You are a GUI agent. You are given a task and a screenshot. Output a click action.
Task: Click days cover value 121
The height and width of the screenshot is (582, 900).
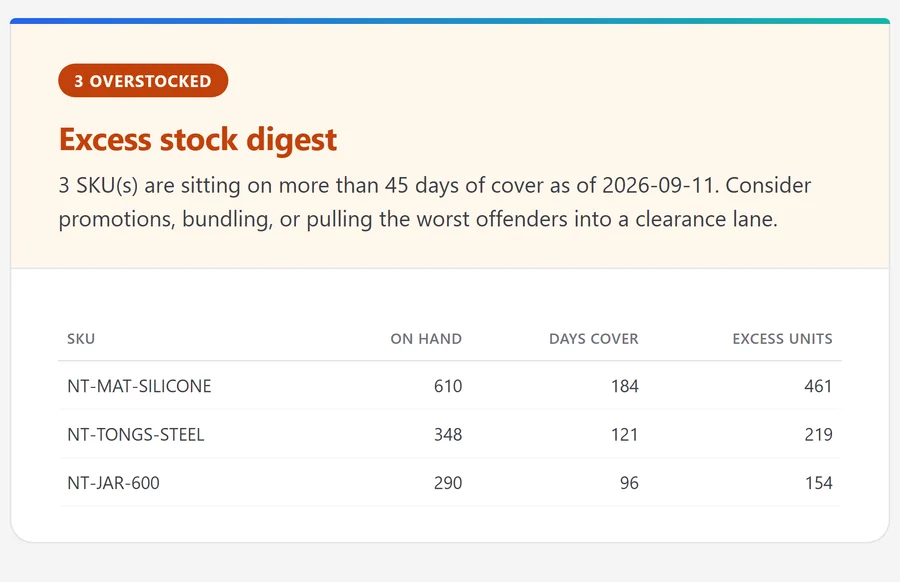click(624, 434)
